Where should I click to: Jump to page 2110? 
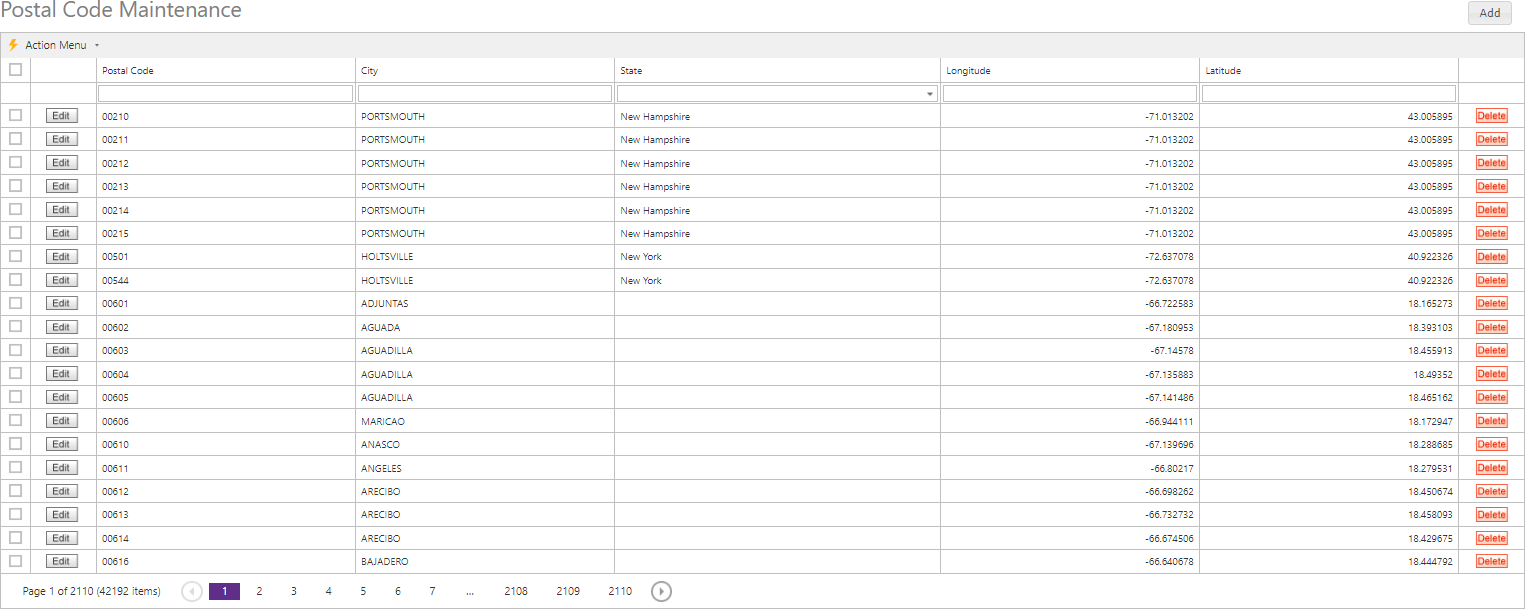pyautogui.click(x=620, y=591)
